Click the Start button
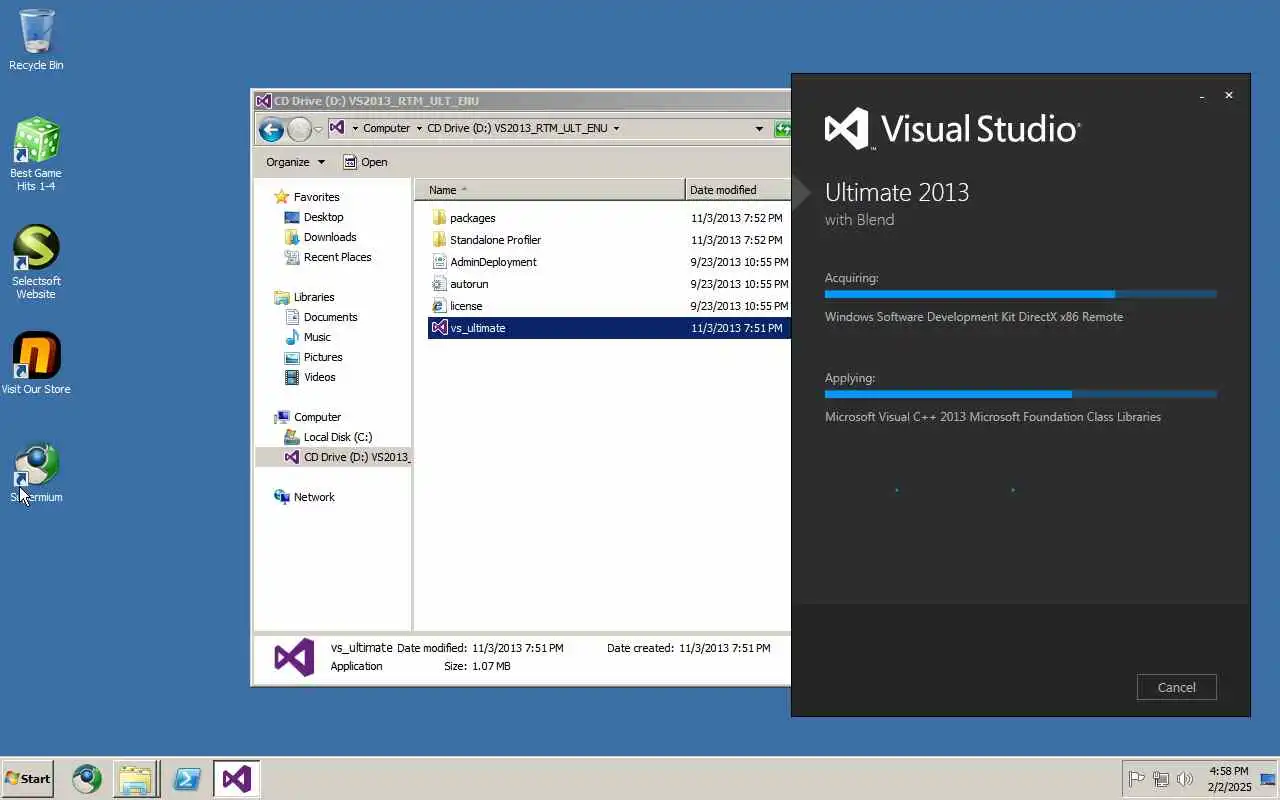The image size is (1280, 800). pos(28,778)
